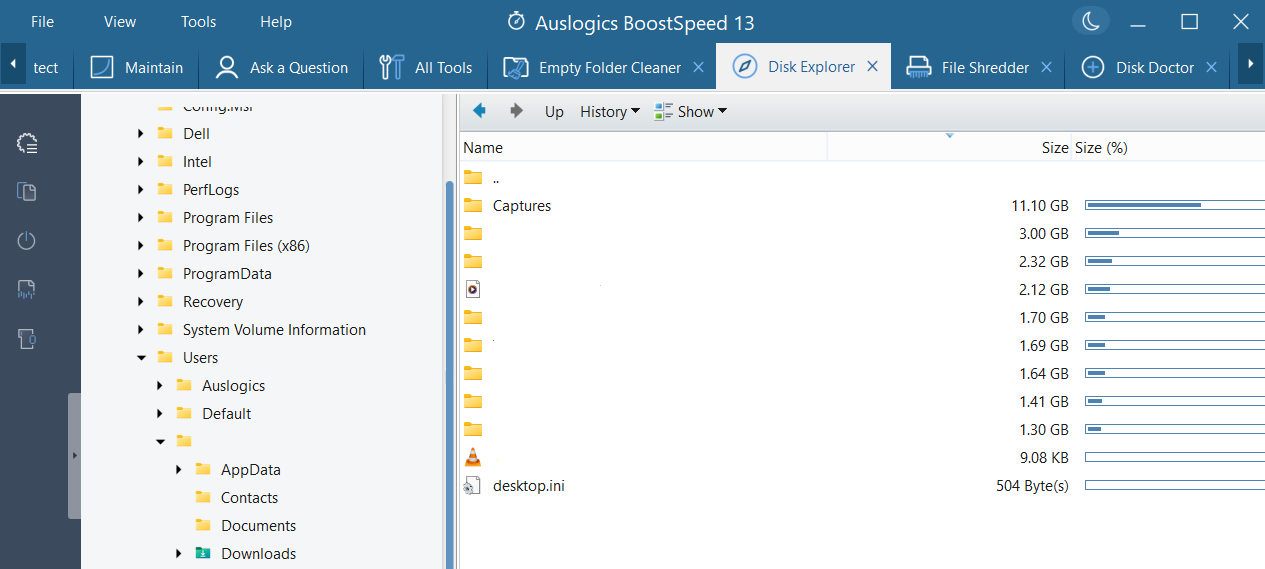The width and height of the screenshot is (1265, 569).
Task: Click the duplicate files icon in the left sidebar
Action: tap(27, 192)
